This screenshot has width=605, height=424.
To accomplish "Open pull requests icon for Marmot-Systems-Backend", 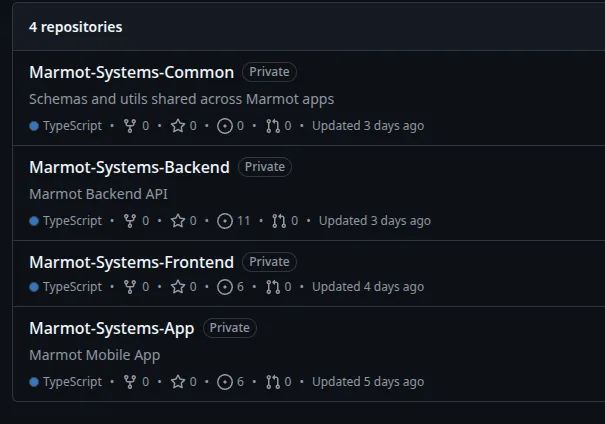I will (280, 221).
